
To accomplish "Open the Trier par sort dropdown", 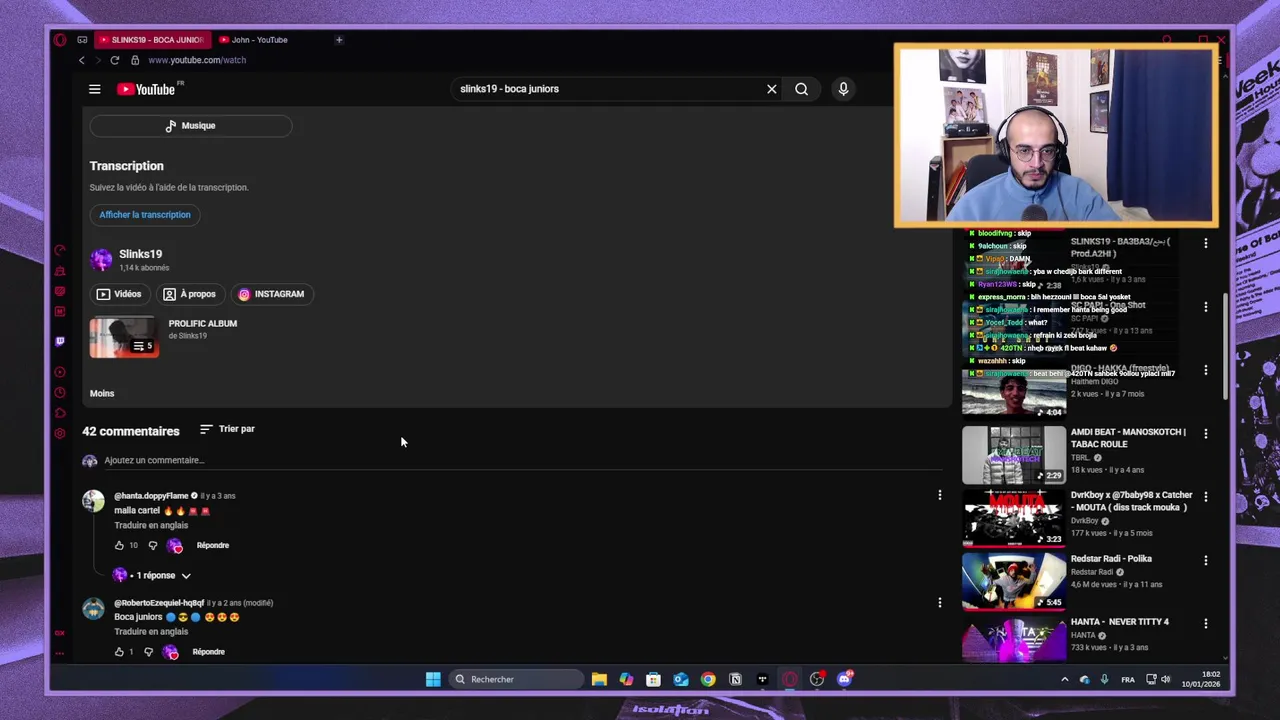I will (x=228, y=429).
